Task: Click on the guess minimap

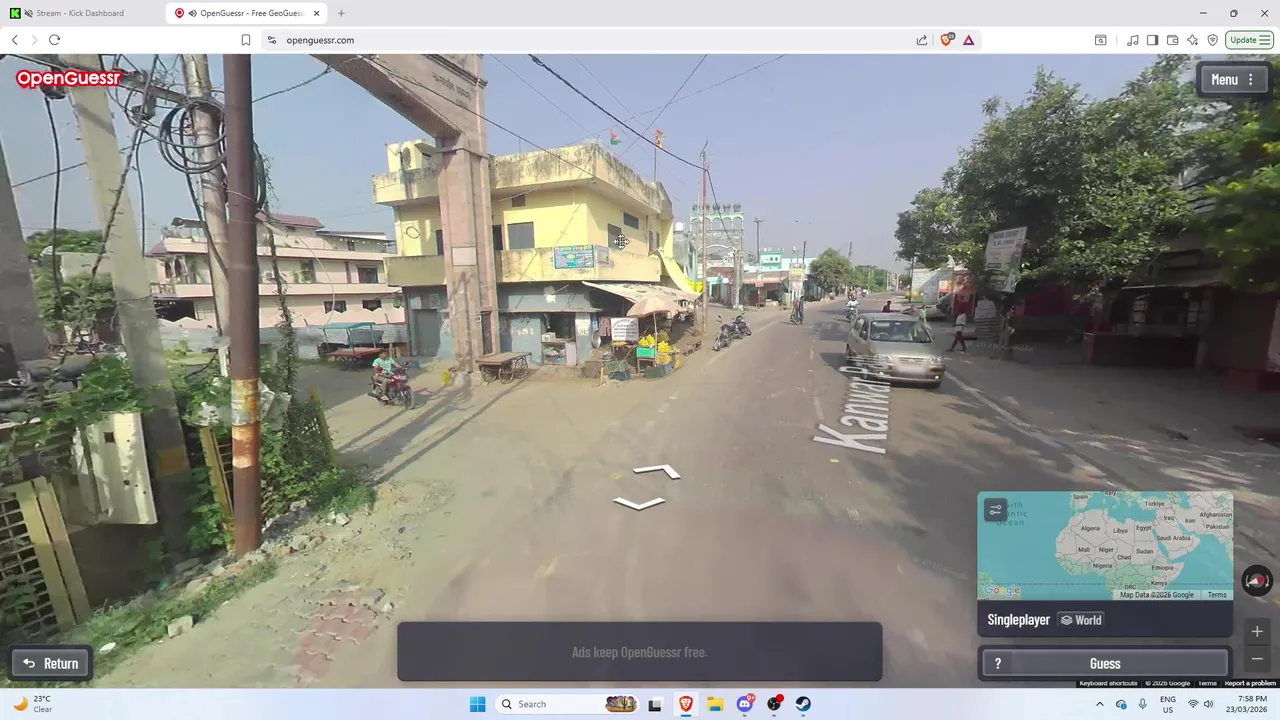Action: point(1105,545)
